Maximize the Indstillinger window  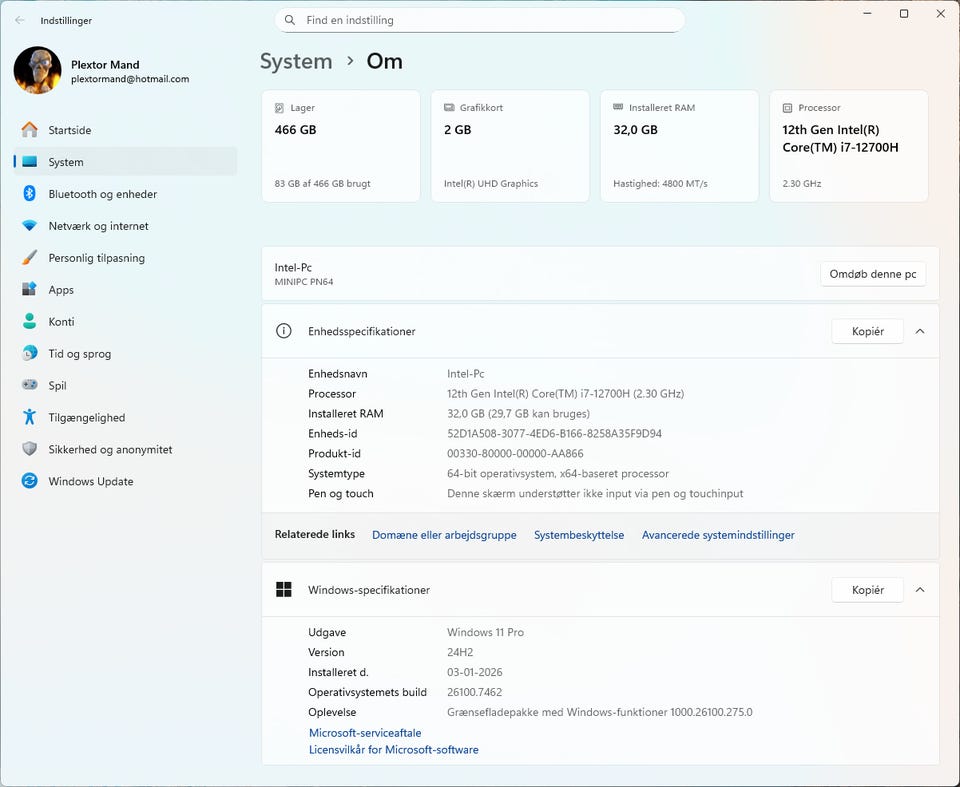(903, 13)
